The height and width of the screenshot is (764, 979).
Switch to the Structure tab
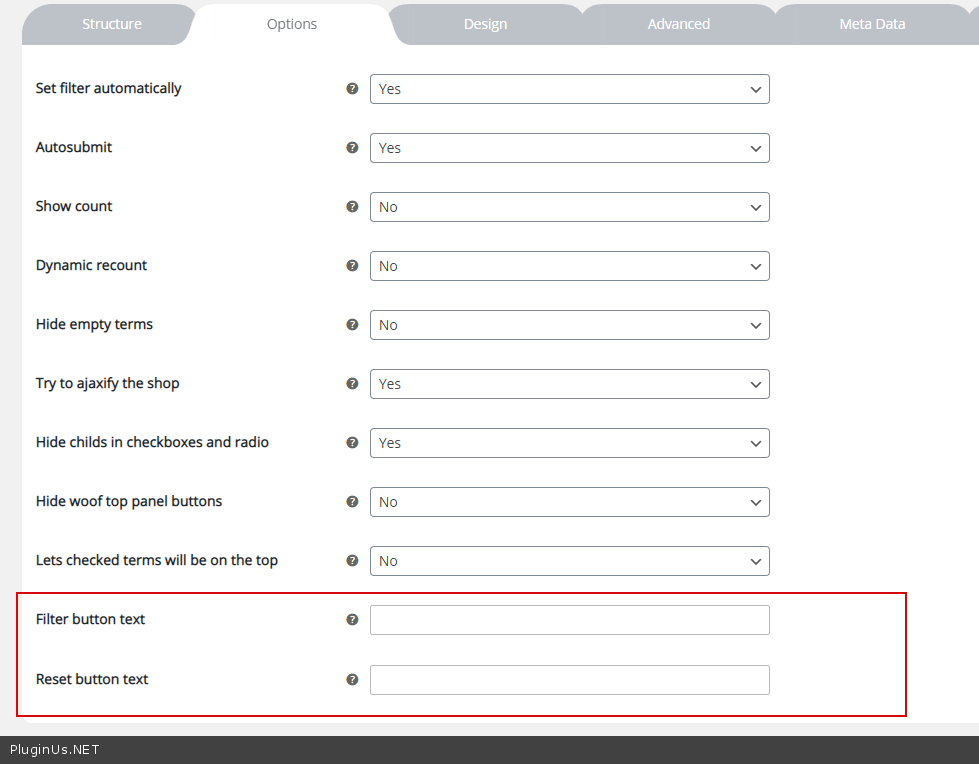pos(111,24)
